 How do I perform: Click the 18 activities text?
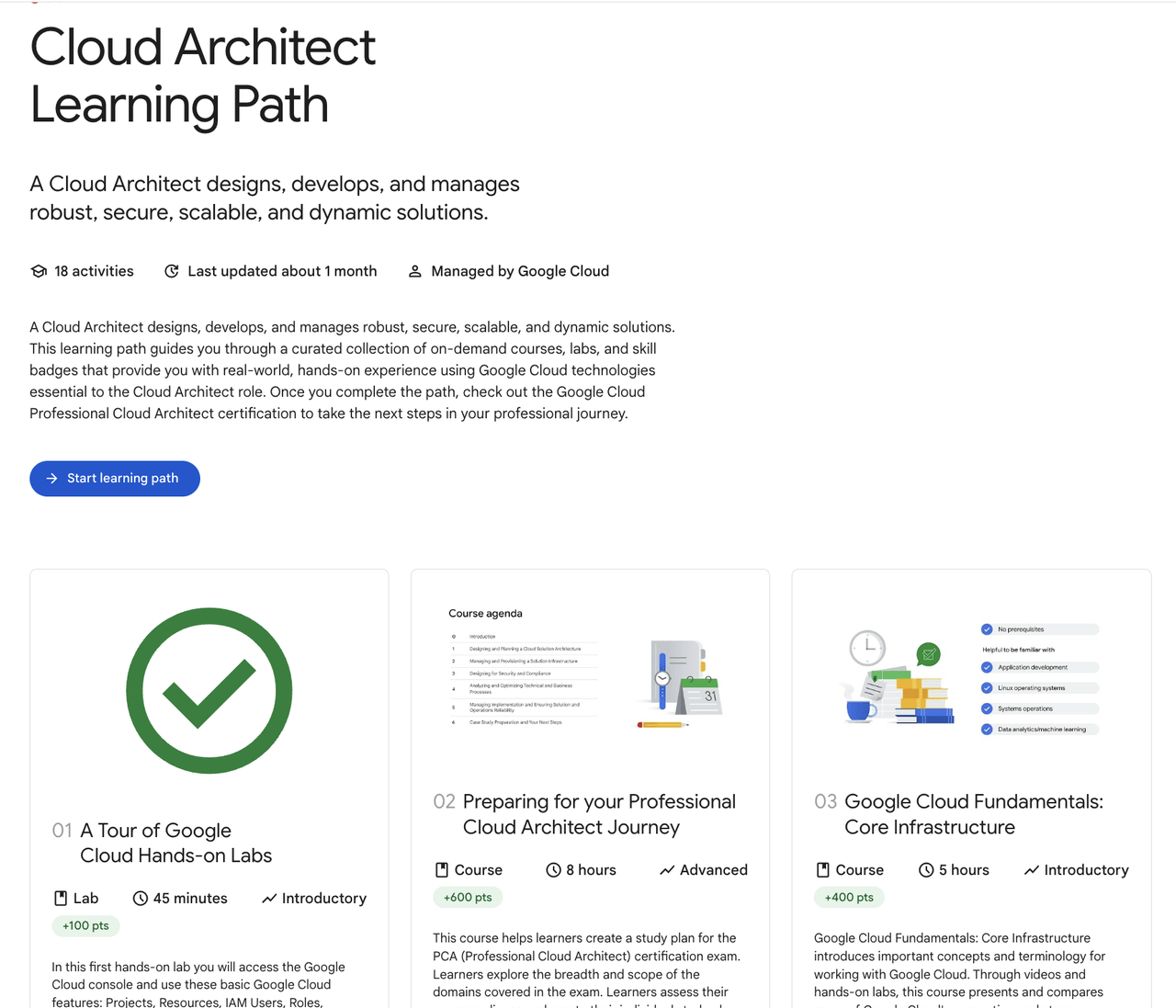(94, 271)
